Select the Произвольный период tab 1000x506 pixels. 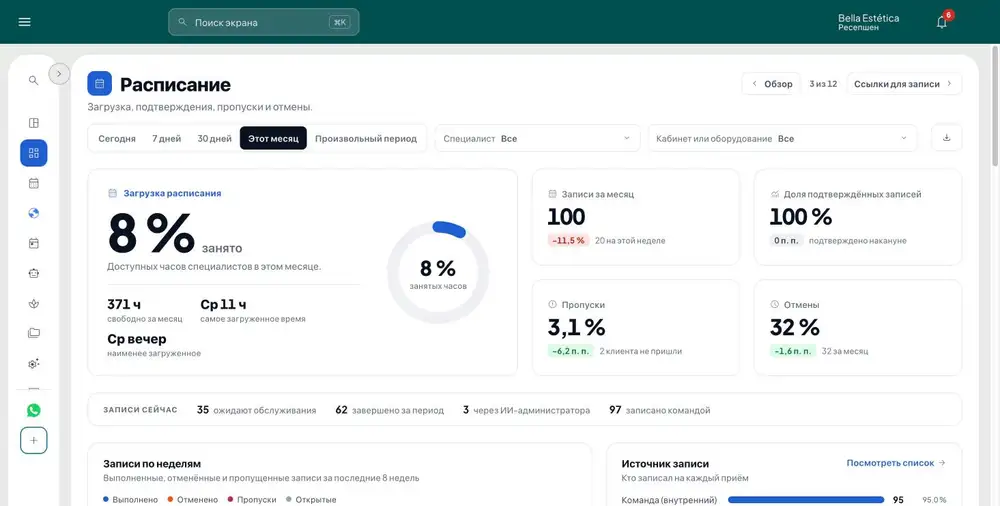pos(366,138)
